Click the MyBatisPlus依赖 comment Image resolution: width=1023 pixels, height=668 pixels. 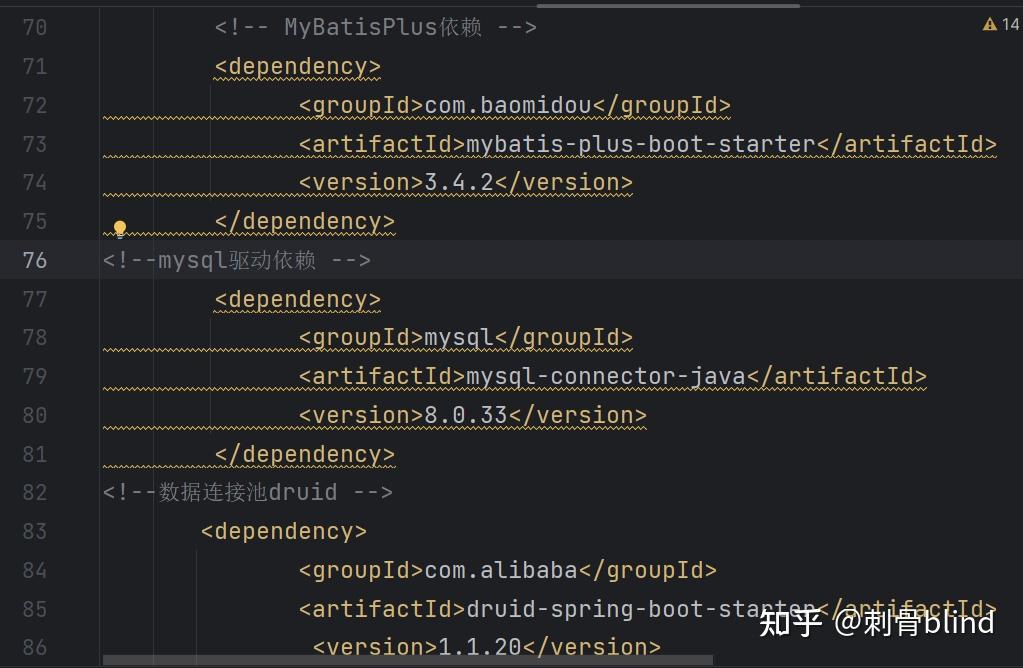374,27
